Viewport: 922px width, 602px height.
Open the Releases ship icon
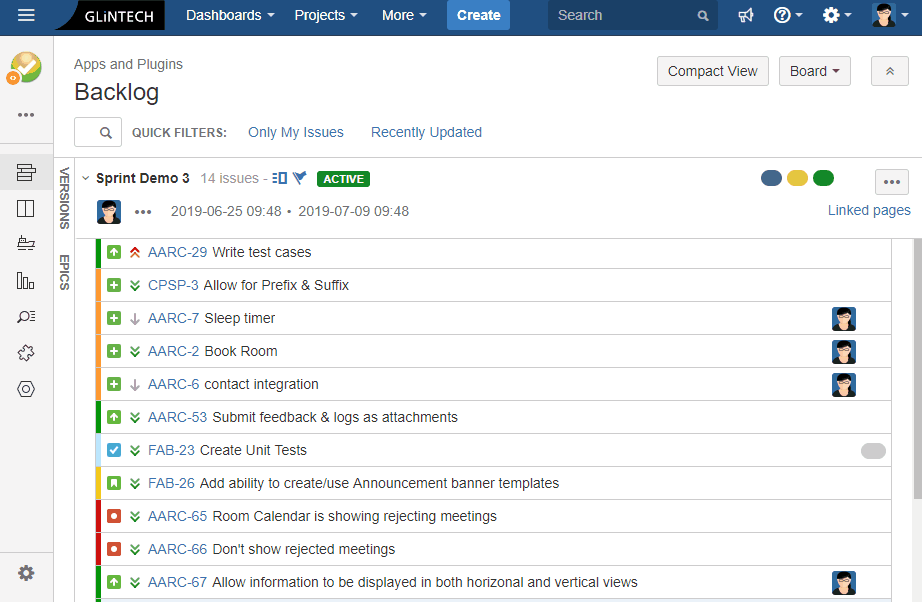26,243
